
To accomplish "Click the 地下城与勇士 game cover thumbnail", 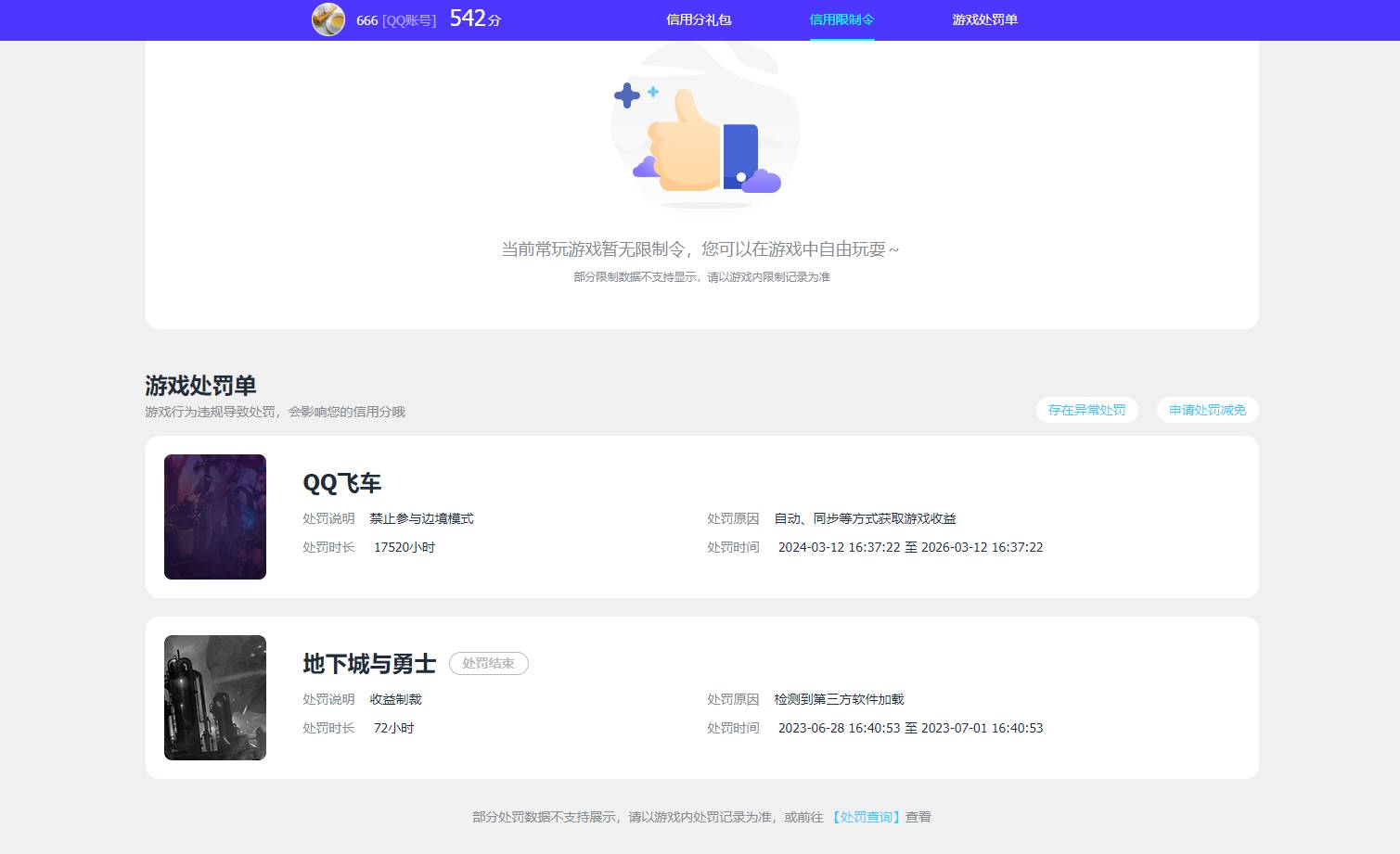I will pyautogui.click(x=215, y=697).
